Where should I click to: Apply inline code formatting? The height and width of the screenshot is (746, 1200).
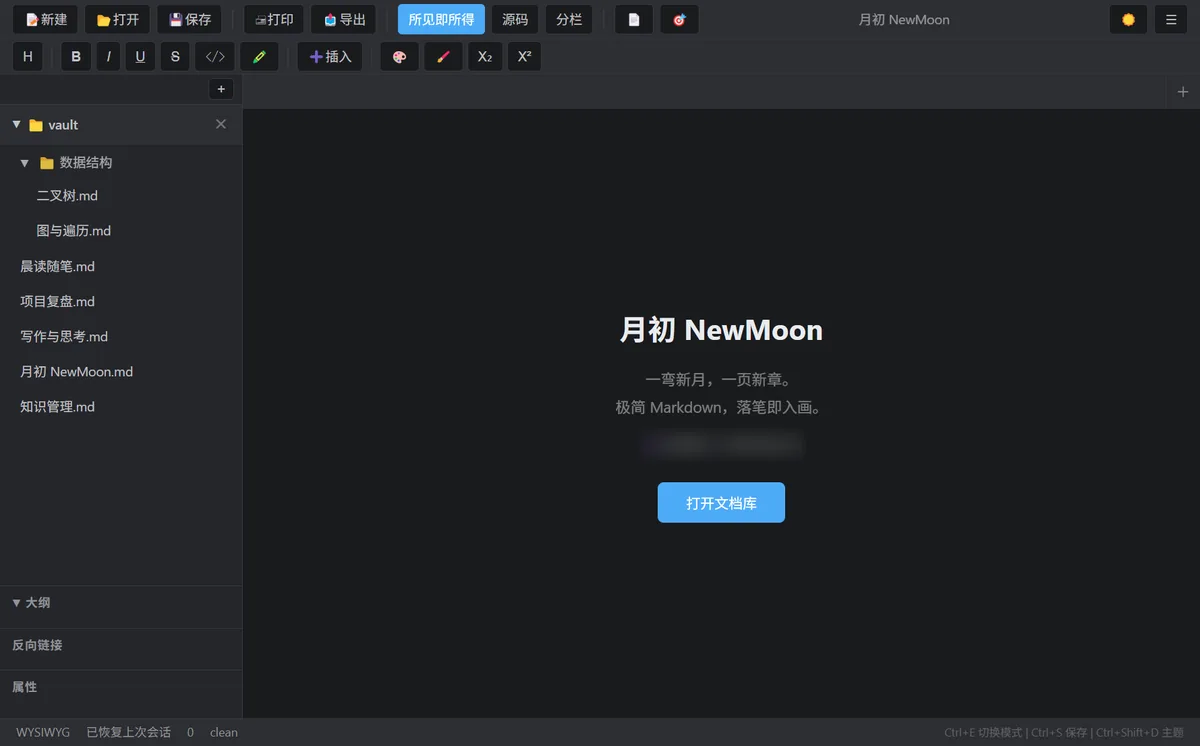tap(215, 57)
